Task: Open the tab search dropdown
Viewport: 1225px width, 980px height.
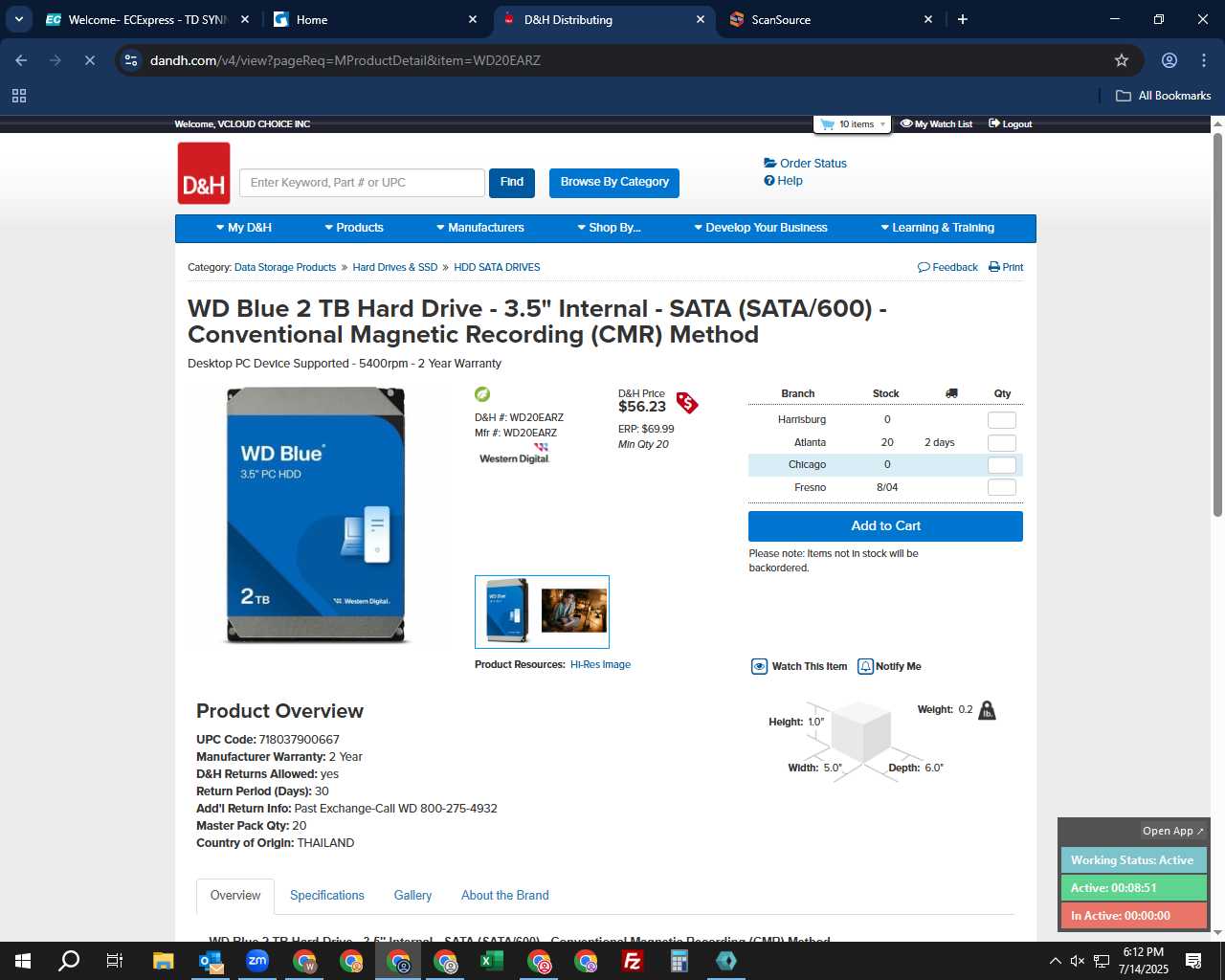Action: click(x=18, y=19)
